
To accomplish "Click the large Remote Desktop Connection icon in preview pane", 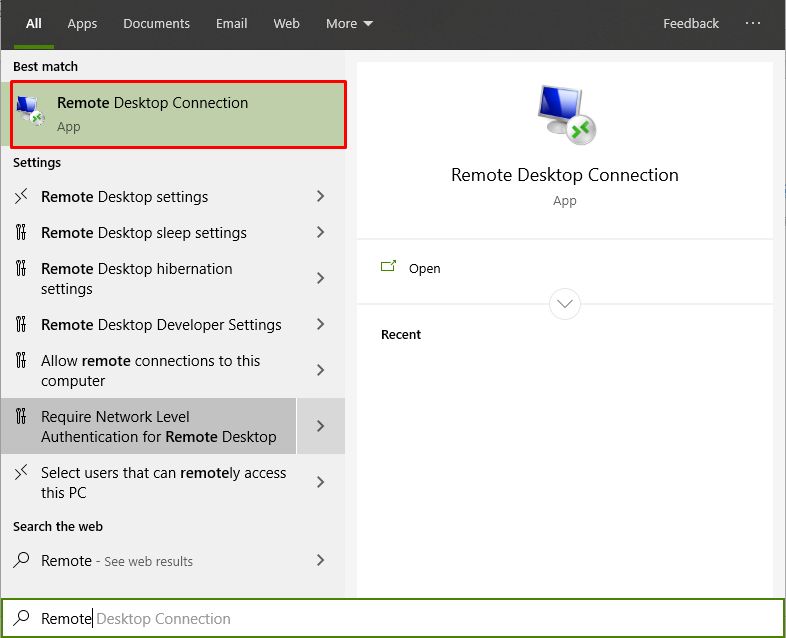I will pyautogui.click(x=566, y=115).
